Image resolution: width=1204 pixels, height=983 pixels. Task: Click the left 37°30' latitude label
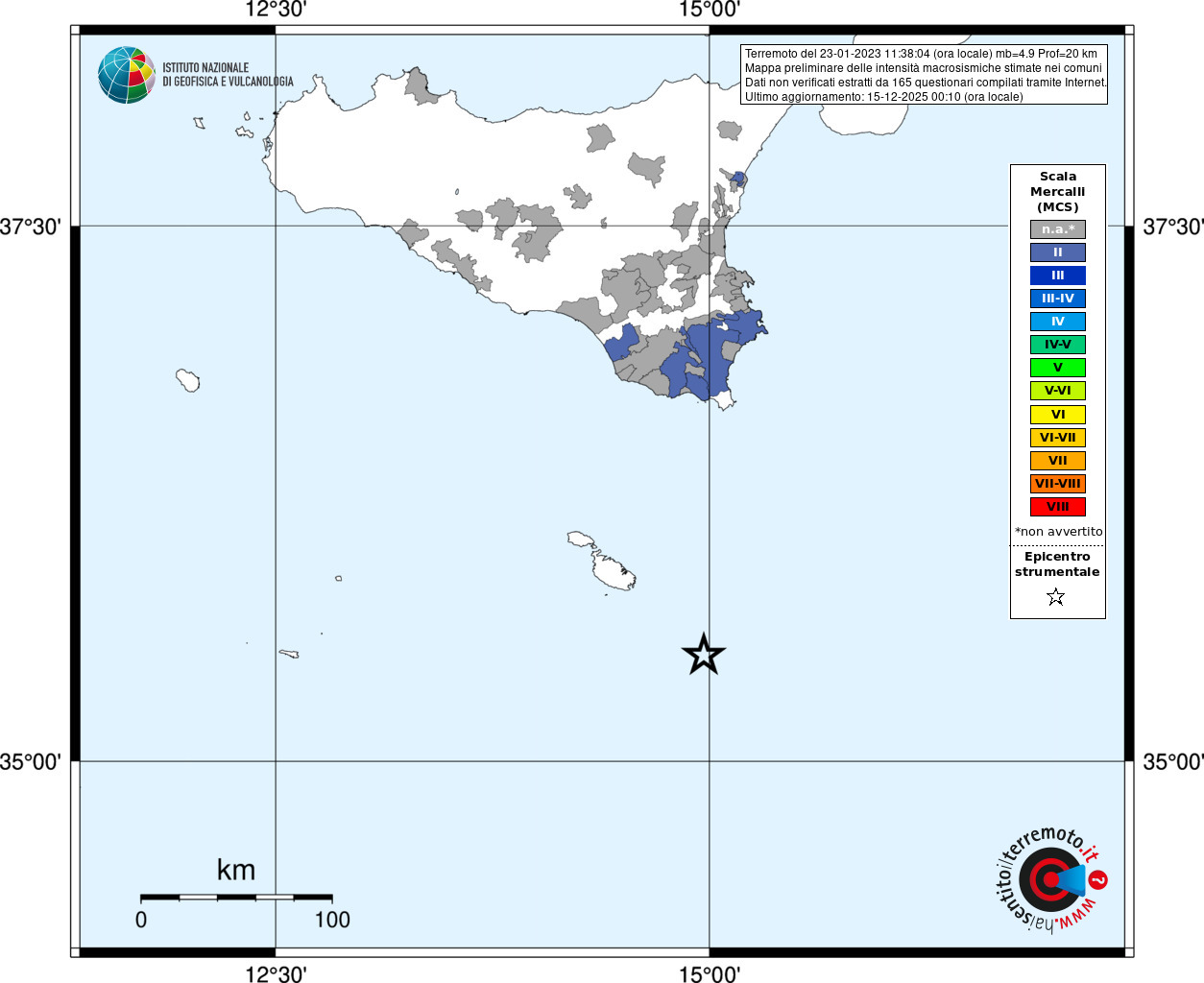(x=30, y=227)
